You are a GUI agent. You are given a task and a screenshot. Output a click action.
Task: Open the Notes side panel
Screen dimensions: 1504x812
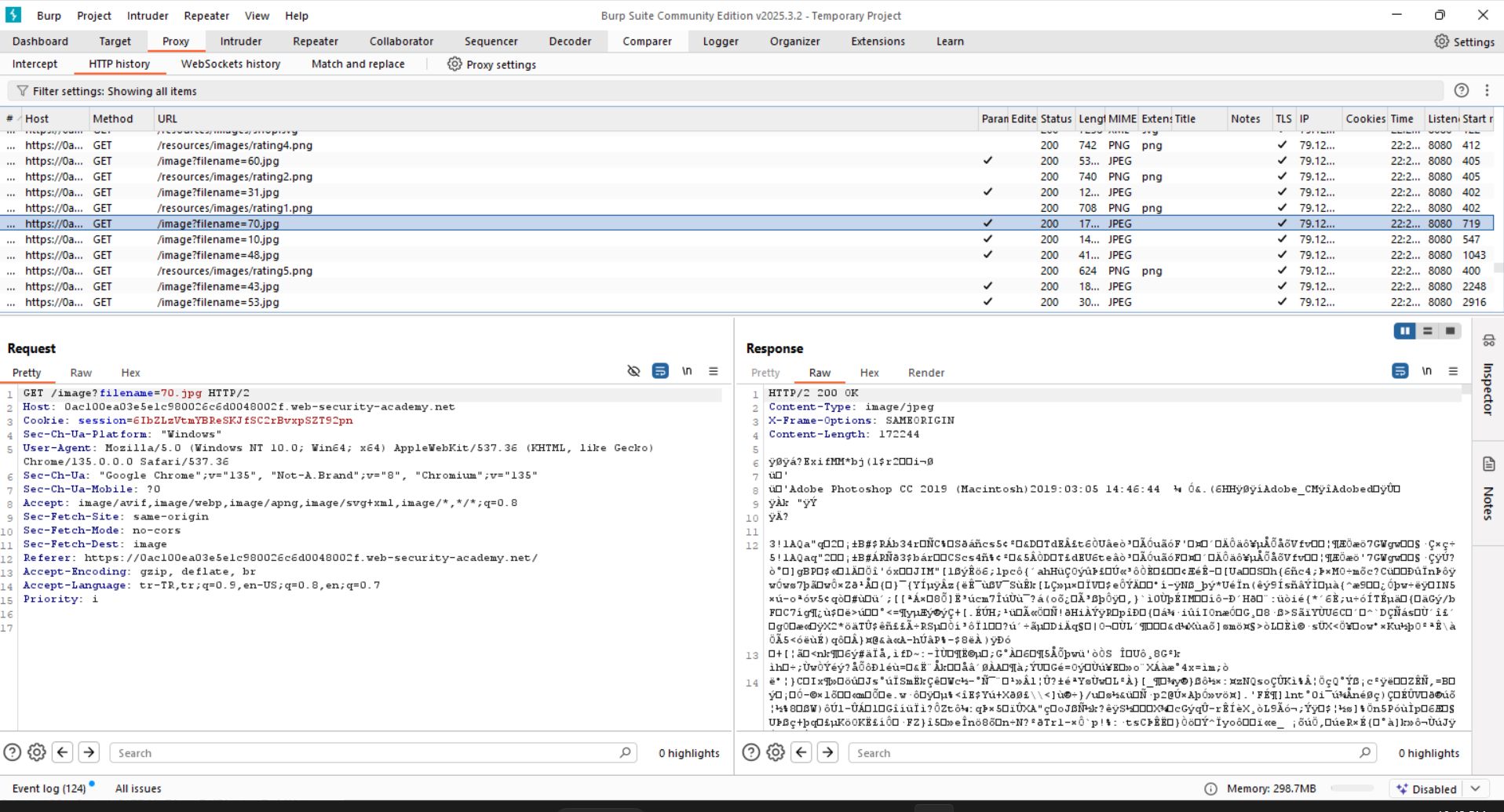click(1488, 489)
